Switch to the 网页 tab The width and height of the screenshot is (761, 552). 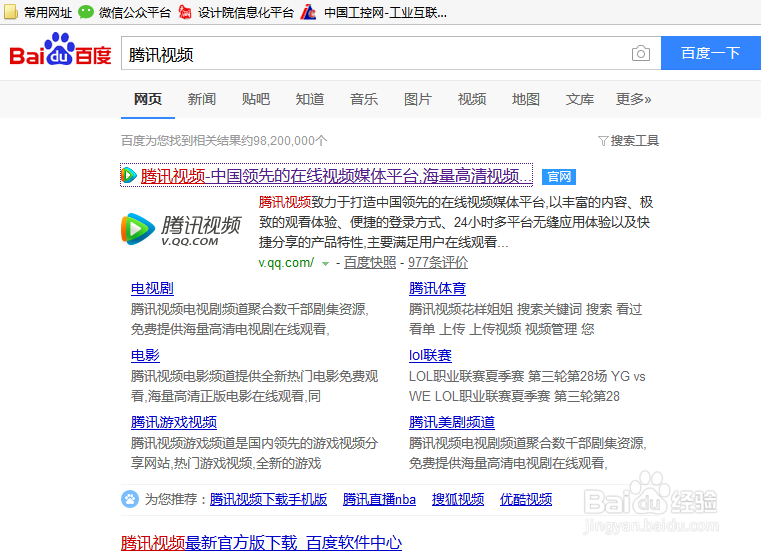148,99
